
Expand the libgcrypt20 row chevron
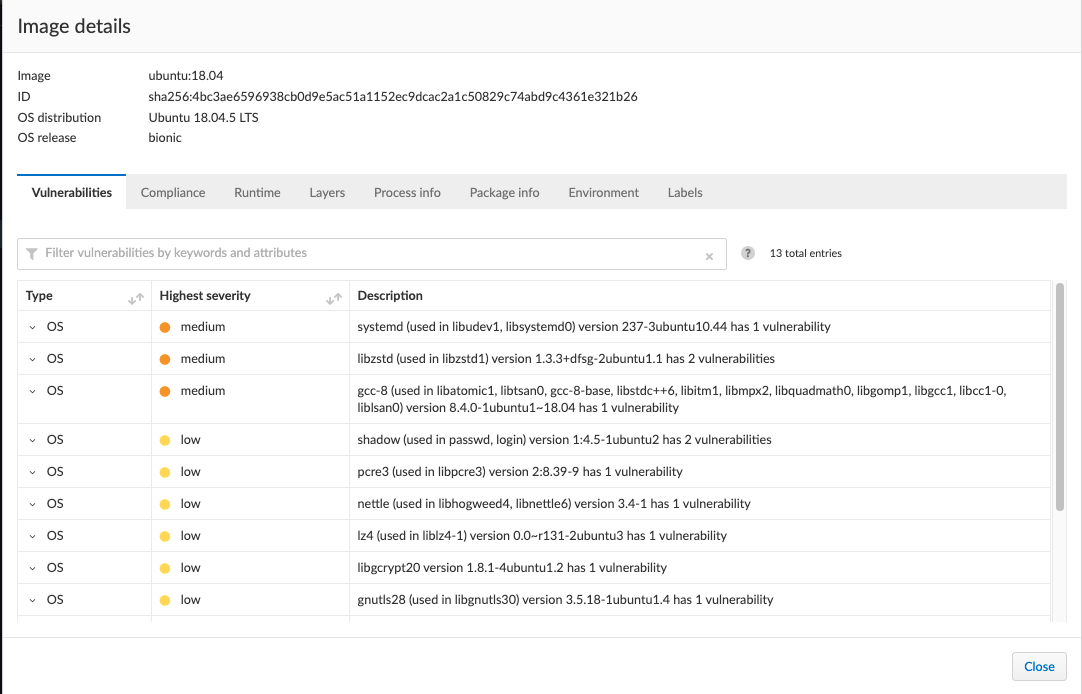32,568
